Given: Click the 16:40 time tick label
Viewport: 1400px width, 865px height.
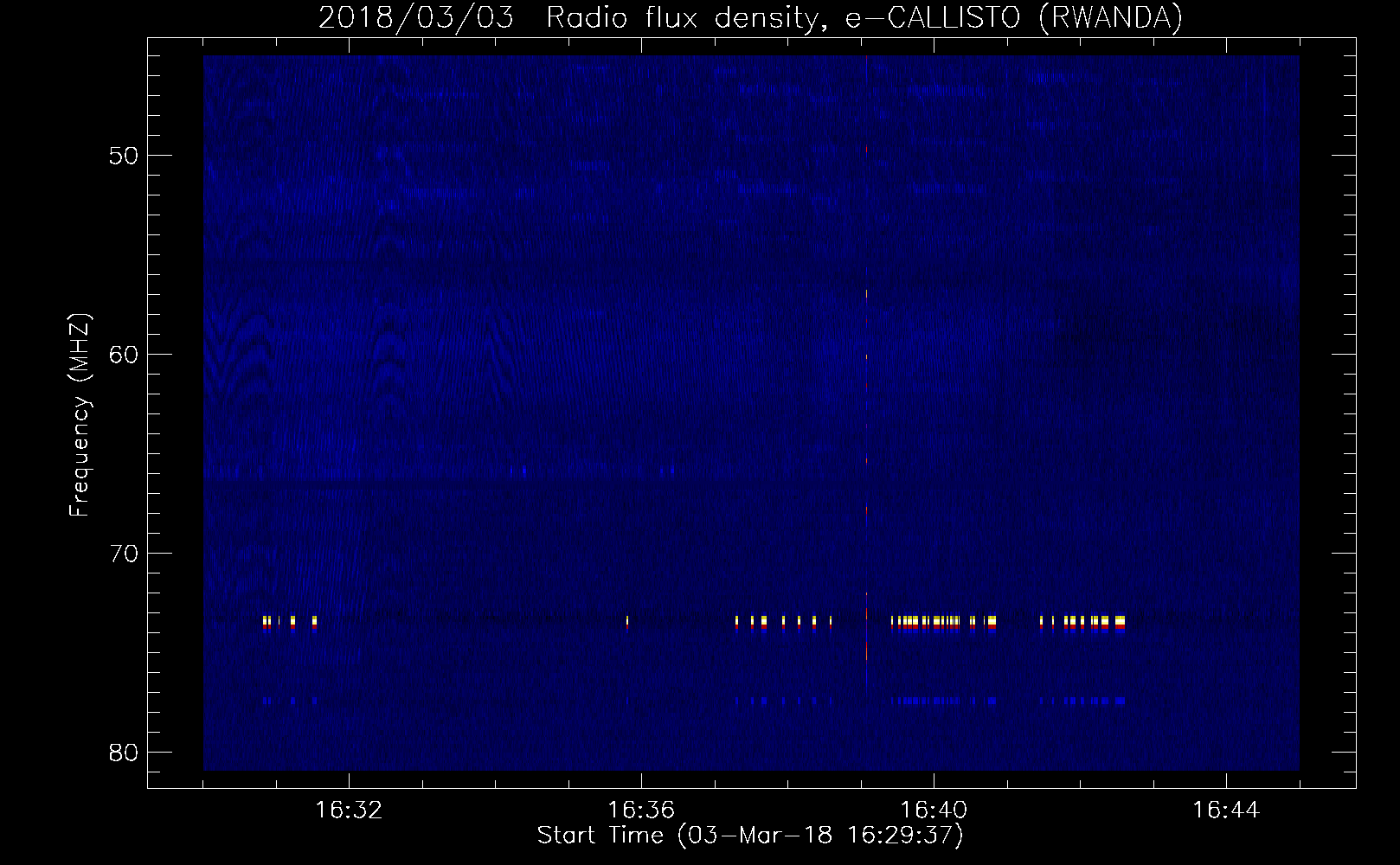Looking at the screenshot, I should 934,811.
